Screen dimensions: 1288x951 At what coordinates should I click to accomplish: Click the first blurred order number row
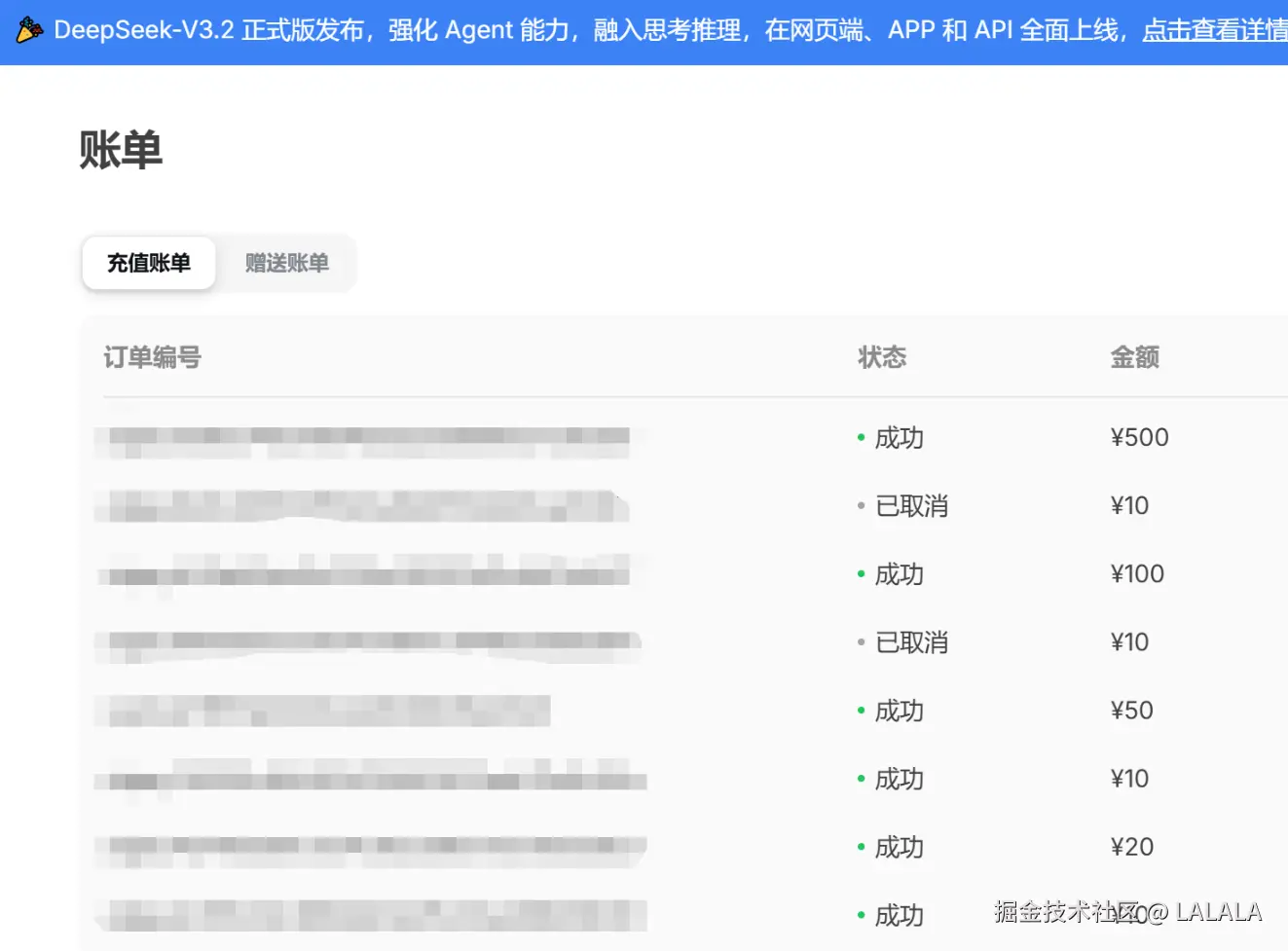pyautogui.click(x=360, y=437)
